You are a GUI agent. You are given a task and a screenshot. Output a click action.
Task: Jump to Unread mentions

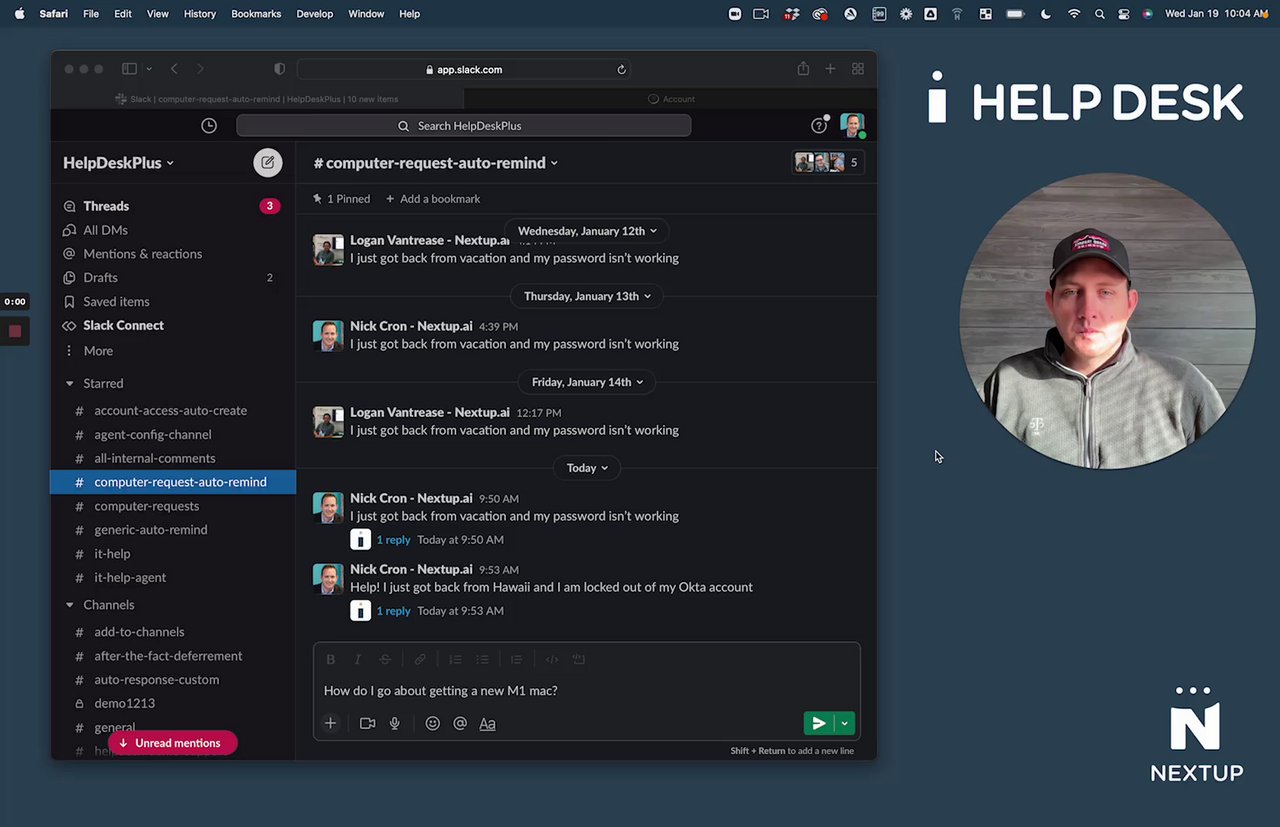[x=173, y=743]
